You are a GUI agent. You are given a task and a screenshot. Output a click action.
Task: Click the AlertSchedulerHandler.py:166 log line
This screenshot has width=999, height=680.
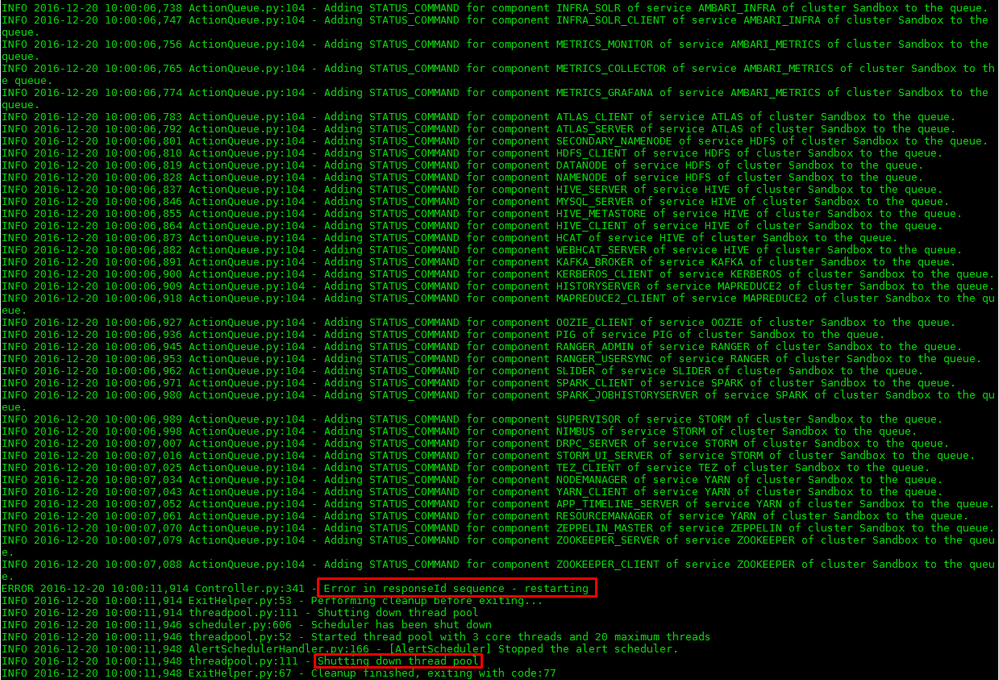pyautogui.click(x=300, y=649)
